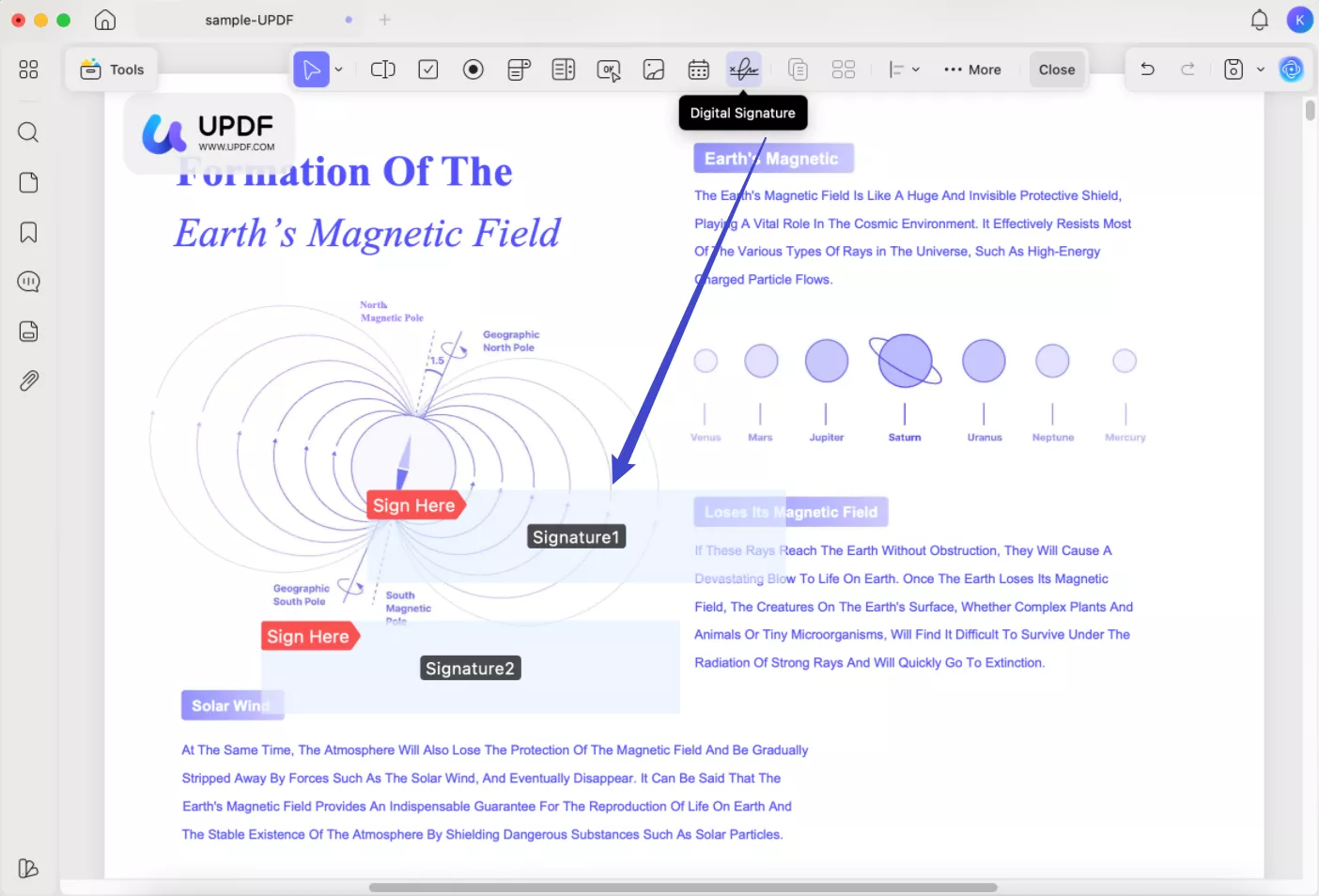Click the horizontal scrollbar at bottom
1319x896 pixels.
(x=683, y=888)
